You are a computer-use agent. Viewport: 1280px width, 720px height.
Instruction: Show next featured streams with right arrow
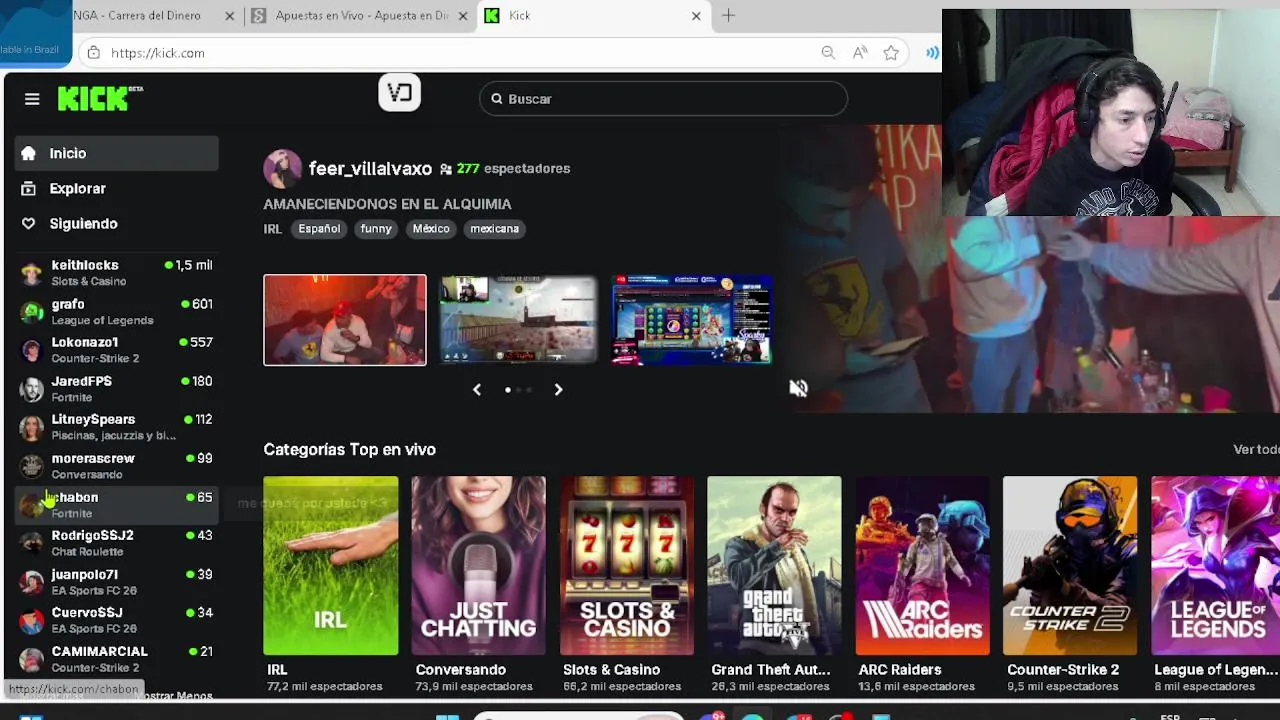(558, 390)
